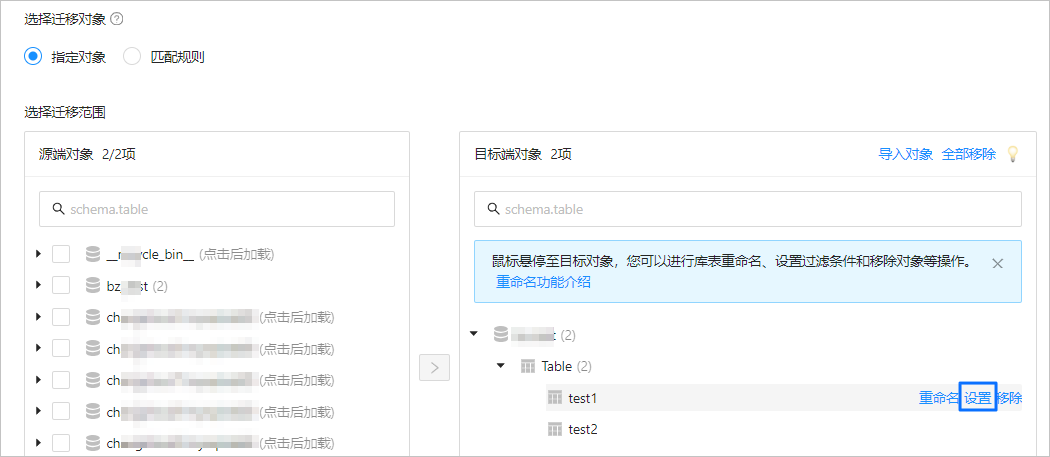Screen dimensions: 1050x457
Task: Click the 选择迁移范围 section label
Action: [65, 112]
